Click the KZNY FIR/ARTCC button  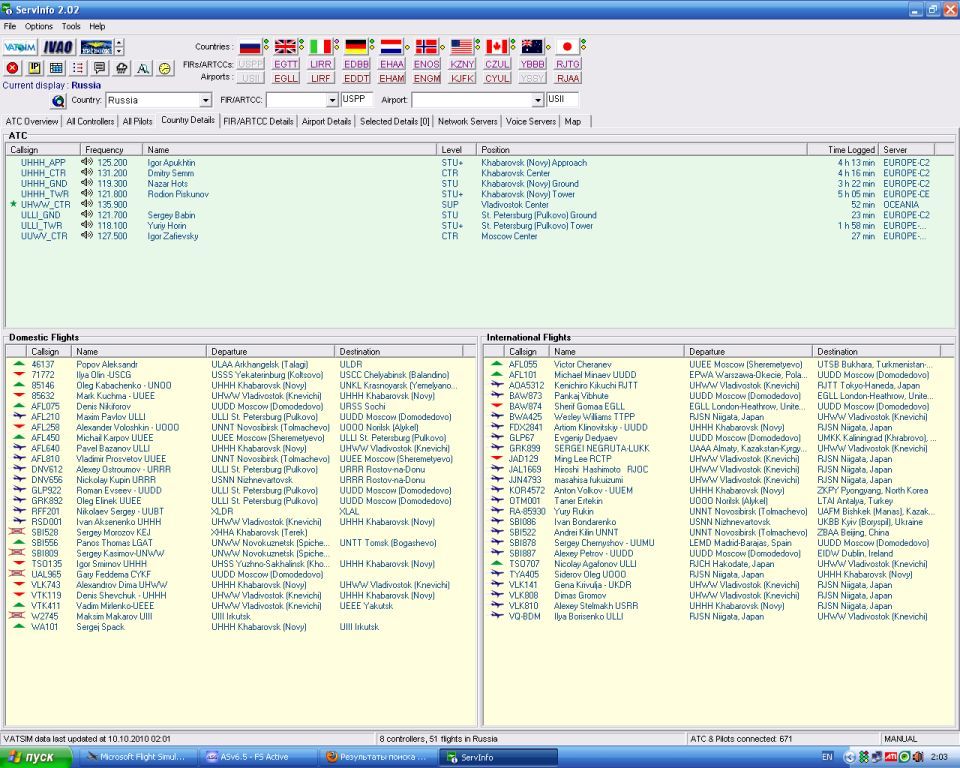(x=462, y=64)
